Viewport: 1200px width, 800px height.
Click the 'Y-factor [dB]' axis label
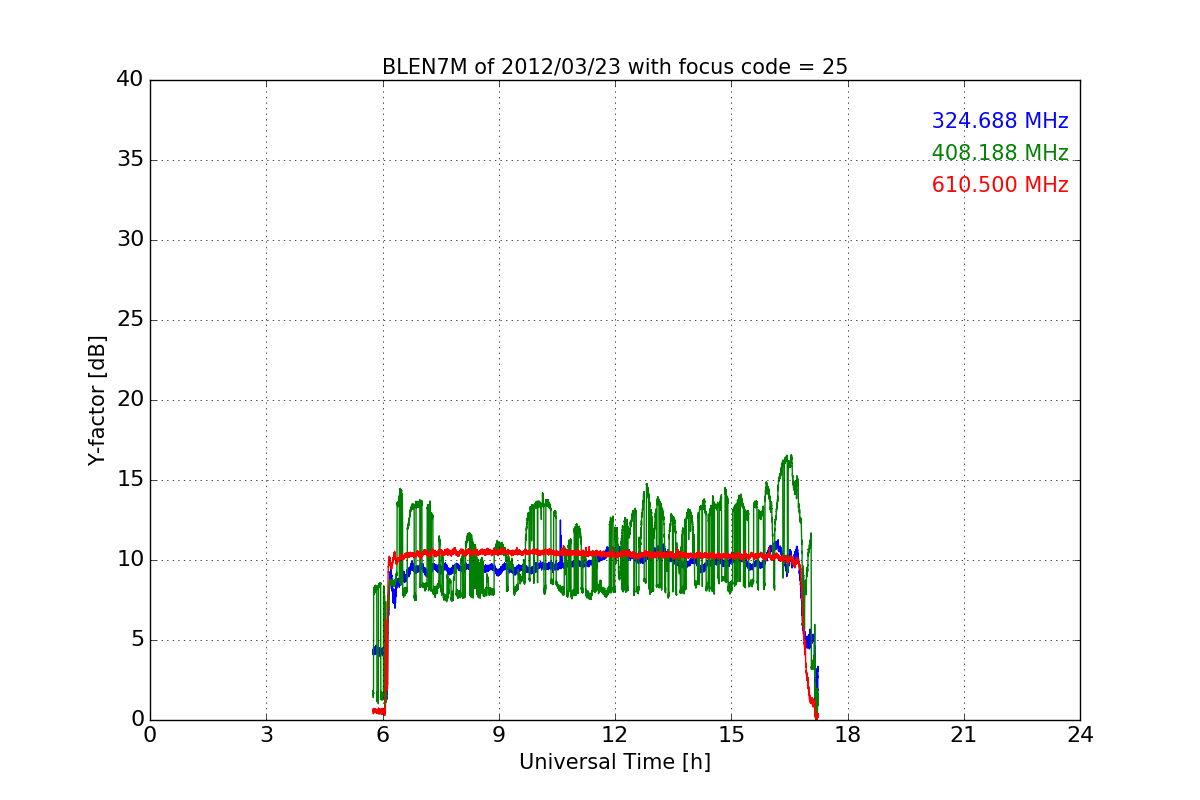pyautogui.click(x=97, y=400)
